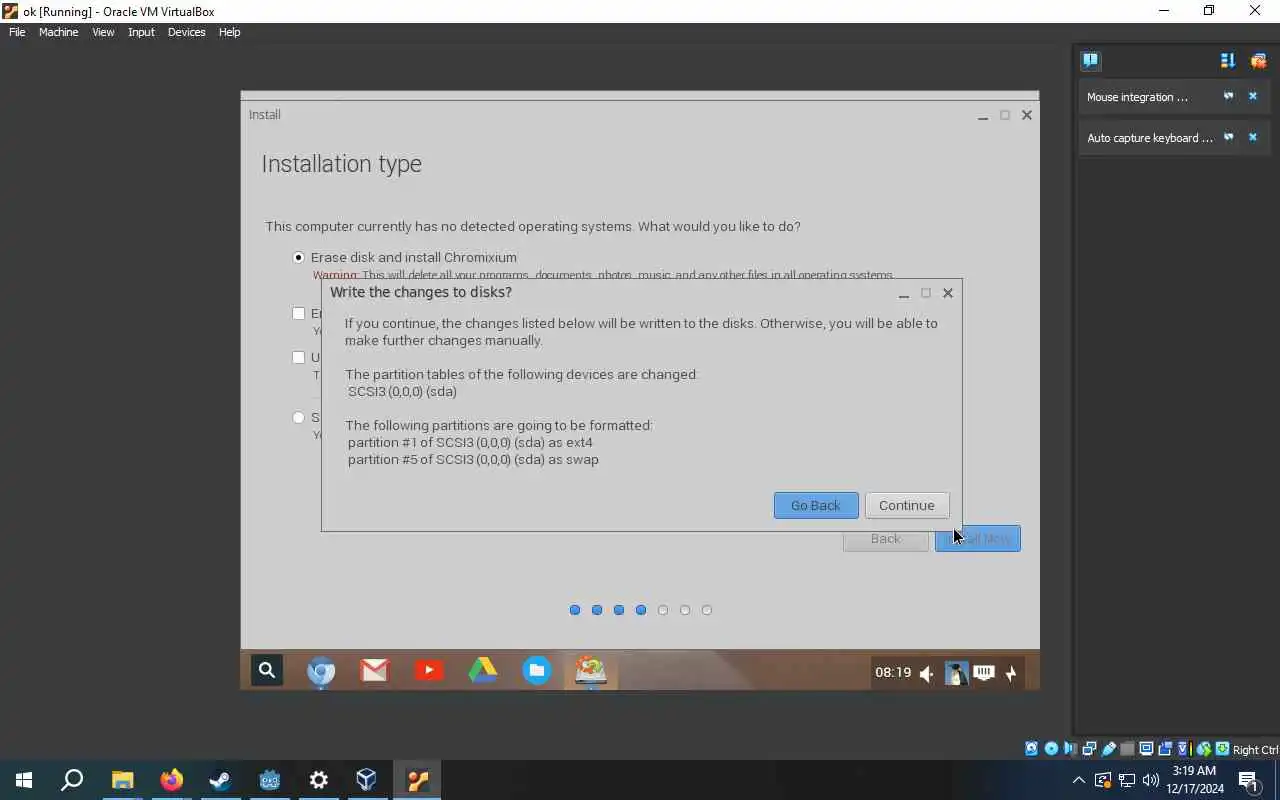Open YouTube icon on guest shelf

click(429, 671)
